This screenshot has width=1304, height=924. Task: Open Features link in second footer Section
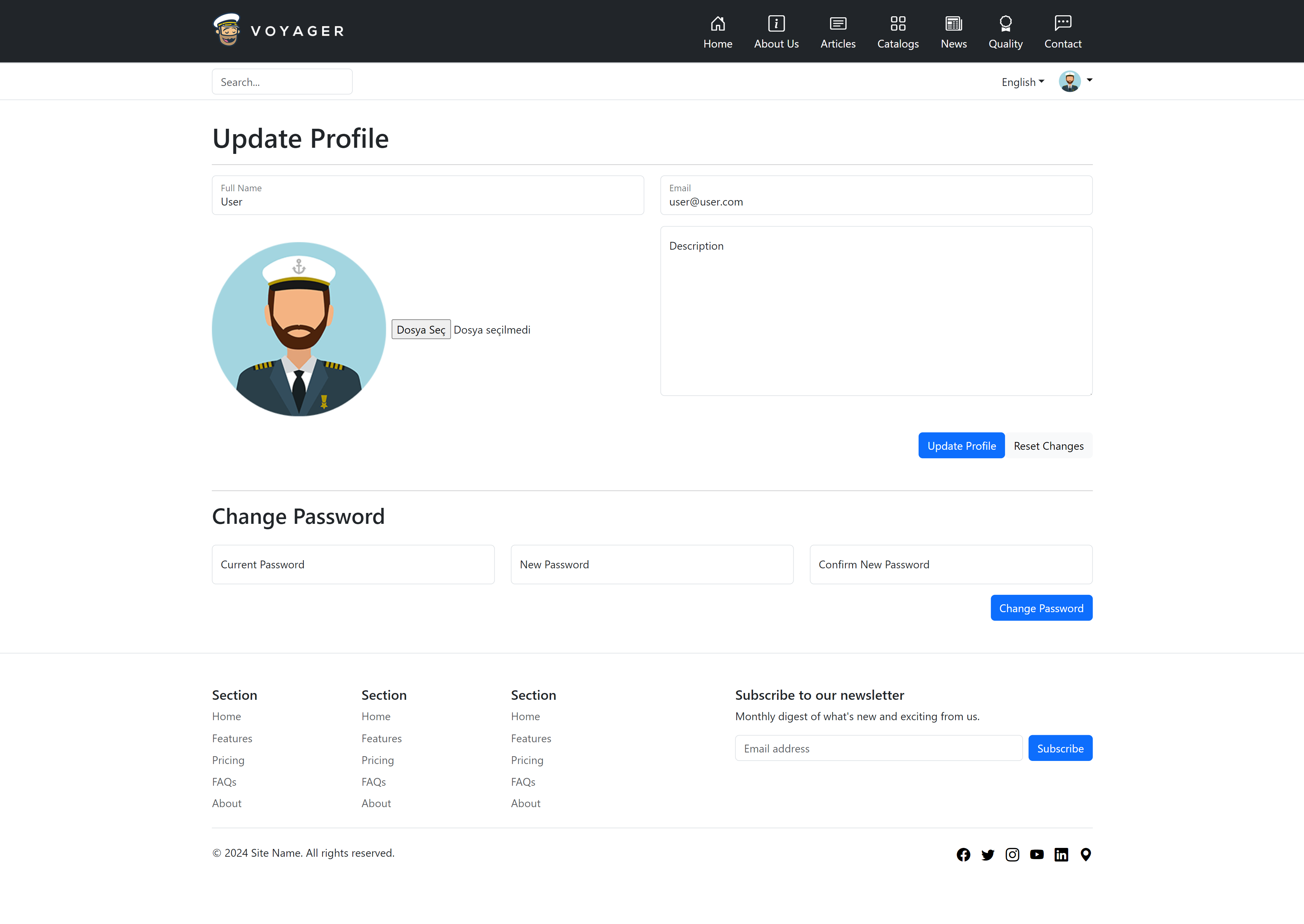[381, 738]
